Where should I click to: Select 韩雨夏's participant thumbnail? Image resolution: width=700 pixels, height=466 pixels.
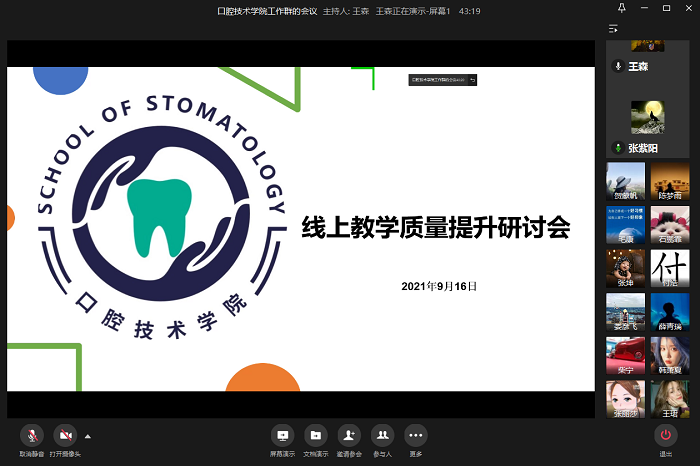pos(670,356)
